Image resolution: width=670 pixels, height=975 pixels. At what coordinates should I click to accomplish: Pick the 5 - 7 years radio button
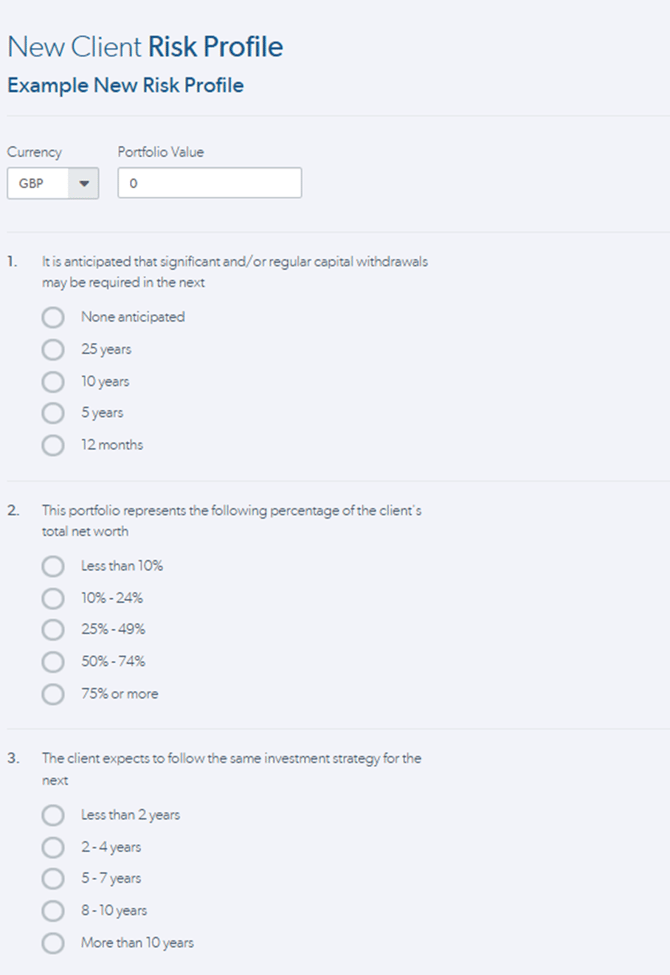pos(53,879)
